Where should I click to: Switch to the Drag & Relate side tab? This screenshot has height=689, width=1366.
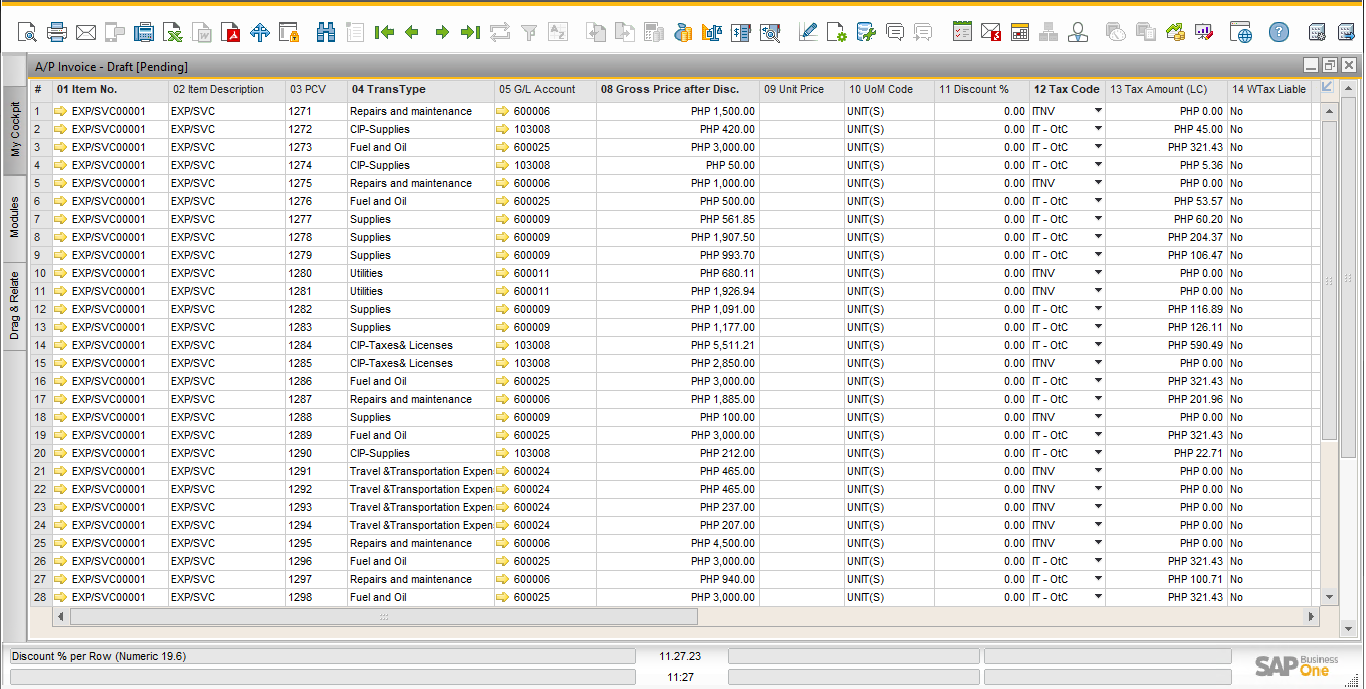(x=15, y=306)
